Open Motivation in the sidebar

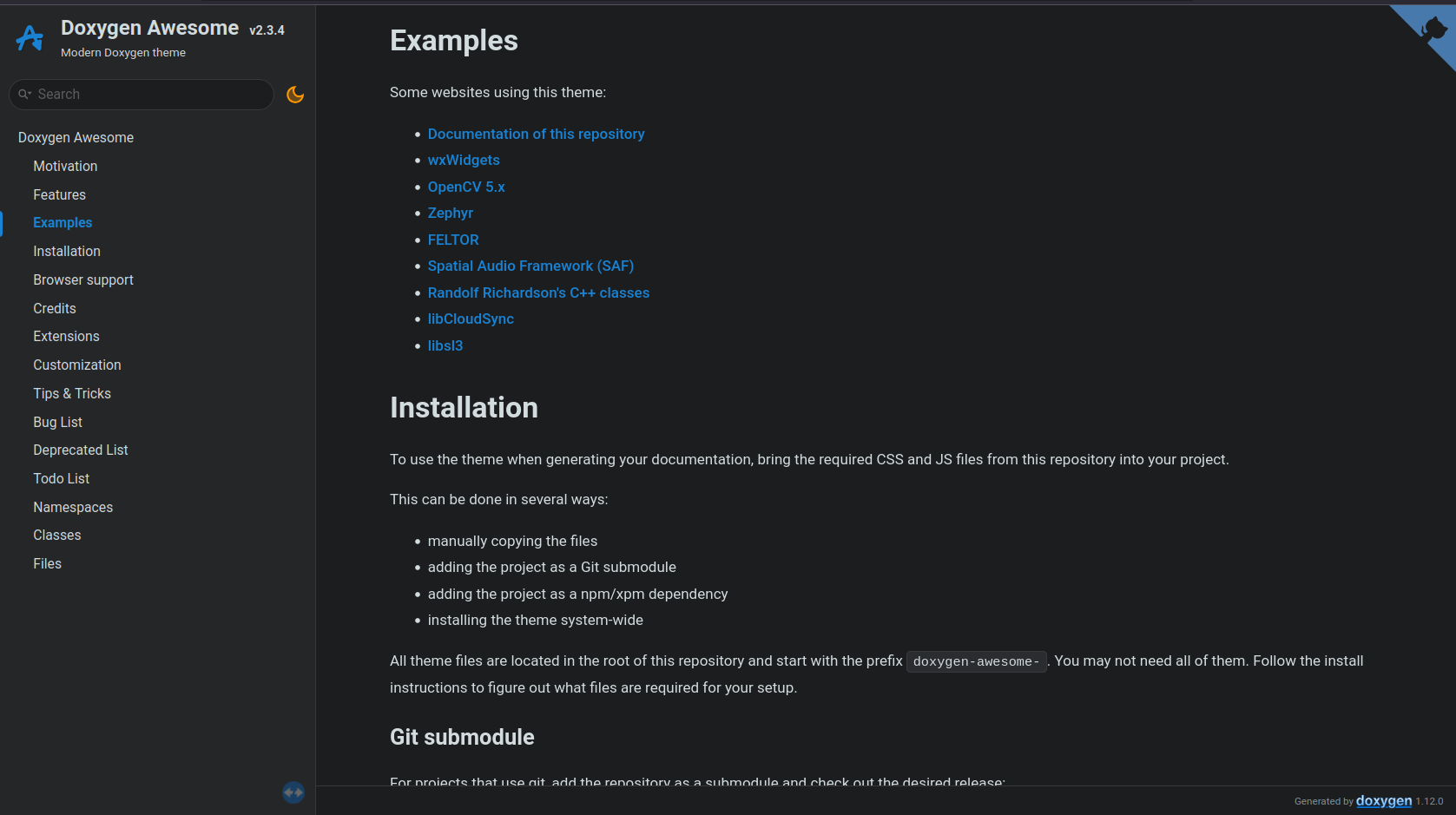(65, 166)
